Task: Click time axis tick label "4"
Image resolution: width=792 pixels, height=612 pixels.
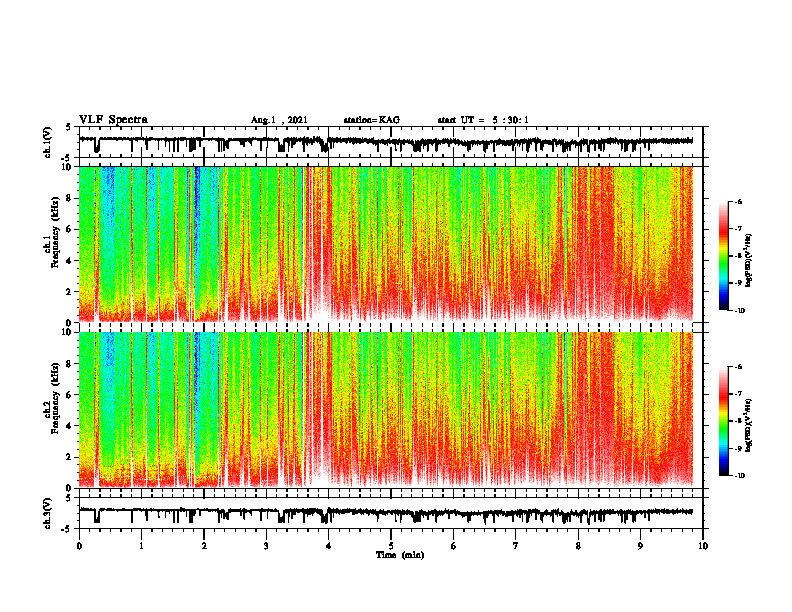Action: [329, 546]
